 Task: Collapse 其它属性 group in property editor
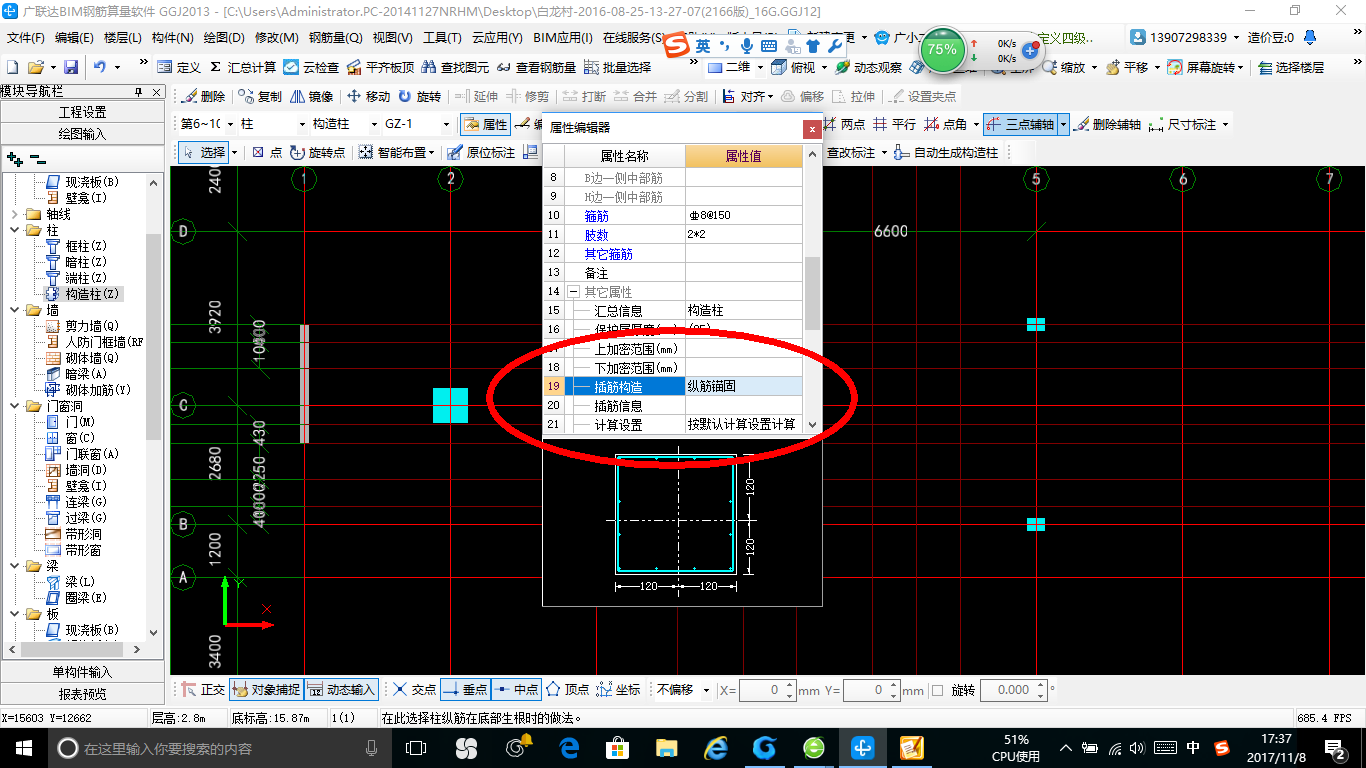point(573,292)
